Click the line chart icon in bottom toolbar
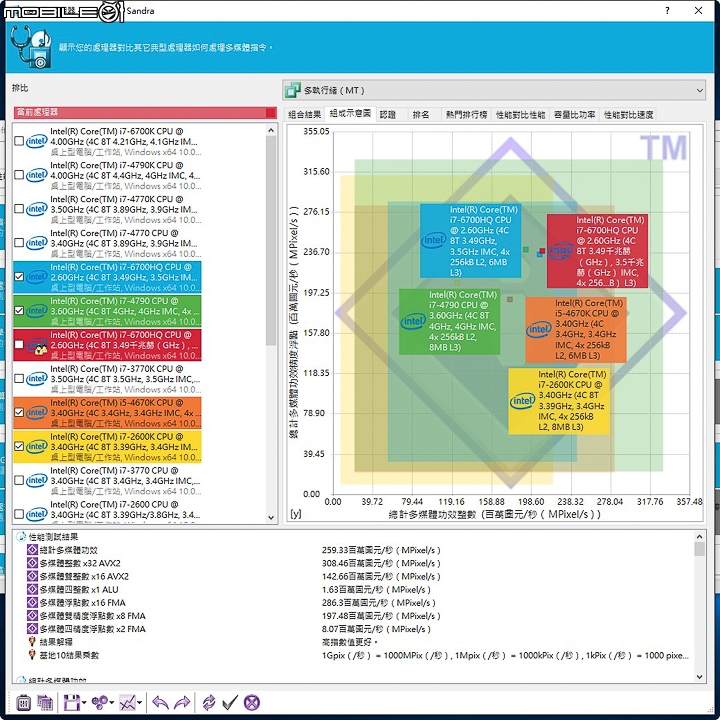Screen dimensions: 720x720 coord(127,703)
